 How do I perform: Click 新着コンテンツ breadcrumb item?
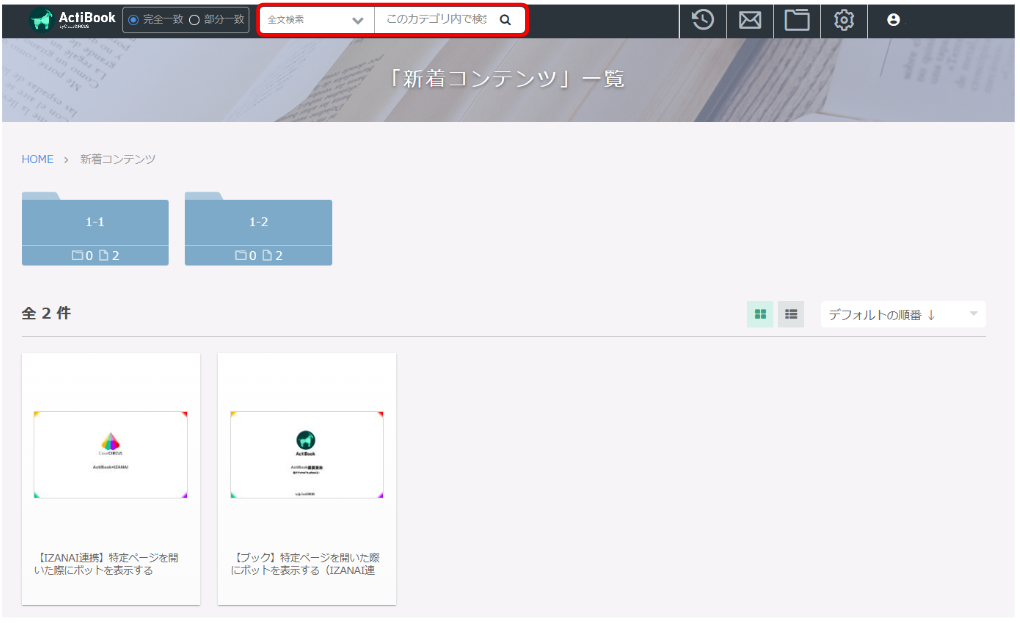click(118, 159)
